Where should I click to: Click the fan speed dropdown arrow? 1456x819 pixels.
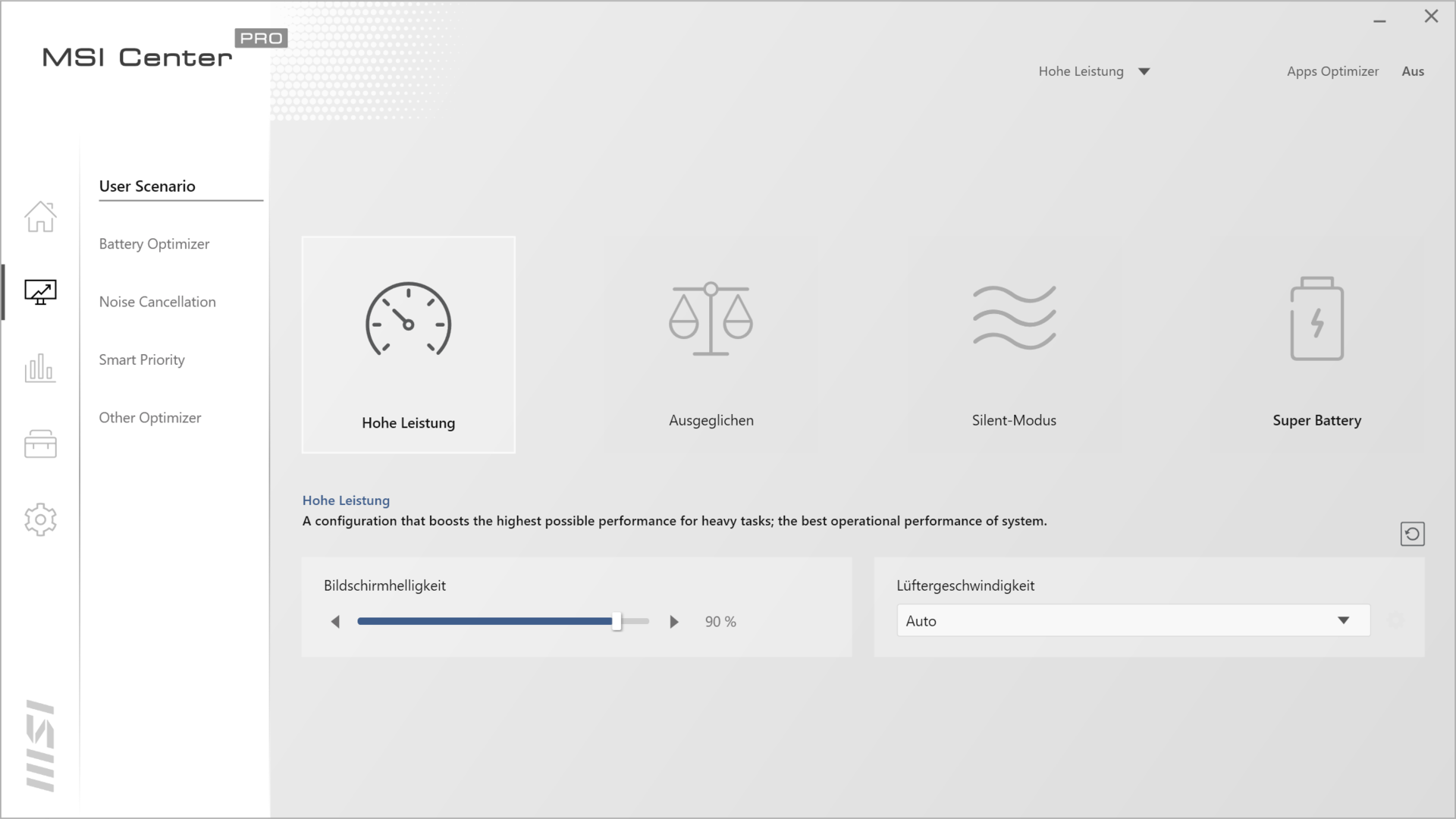point(1343,621)
